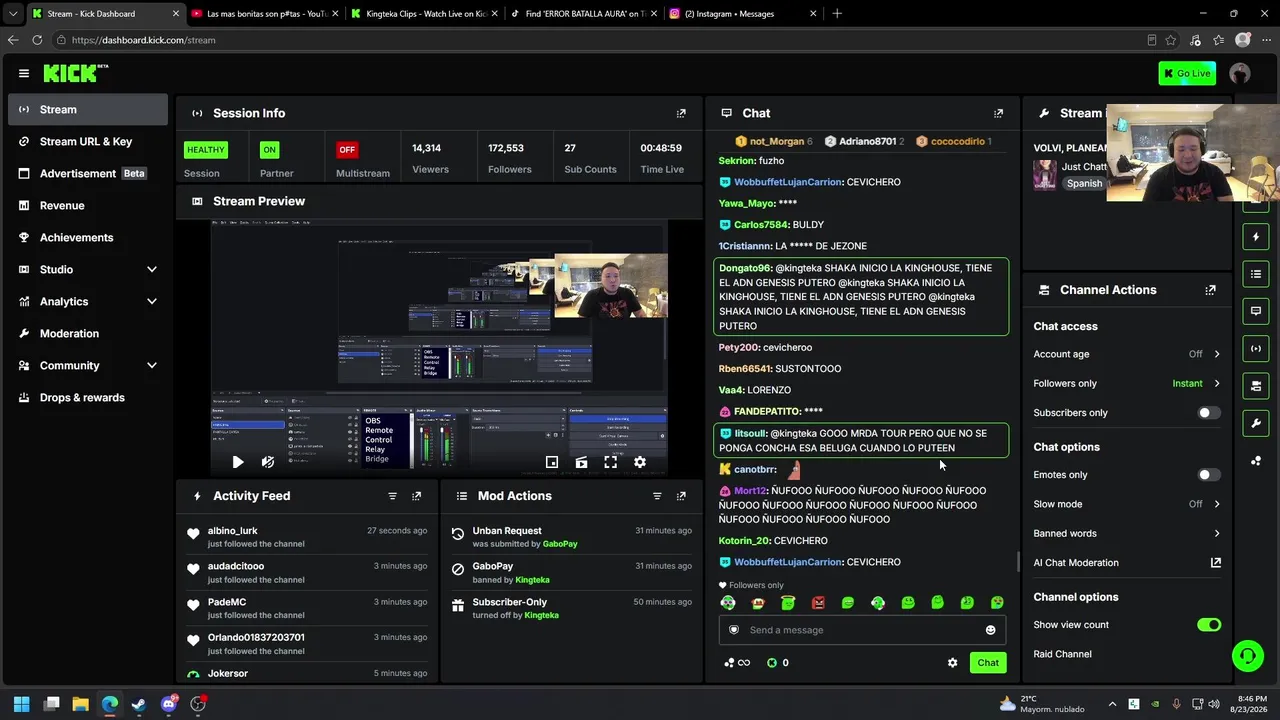Filter the Activity Feed
Image resolution: width=1280 pixels, height=720 pixels.
[x=392, y=496]
